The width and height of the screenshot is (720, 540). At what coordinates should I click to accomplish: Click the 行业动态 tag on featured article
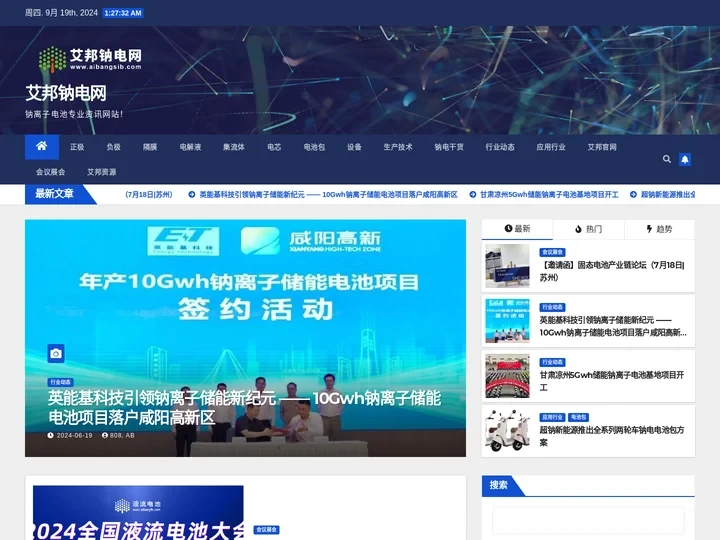point(61,382)
